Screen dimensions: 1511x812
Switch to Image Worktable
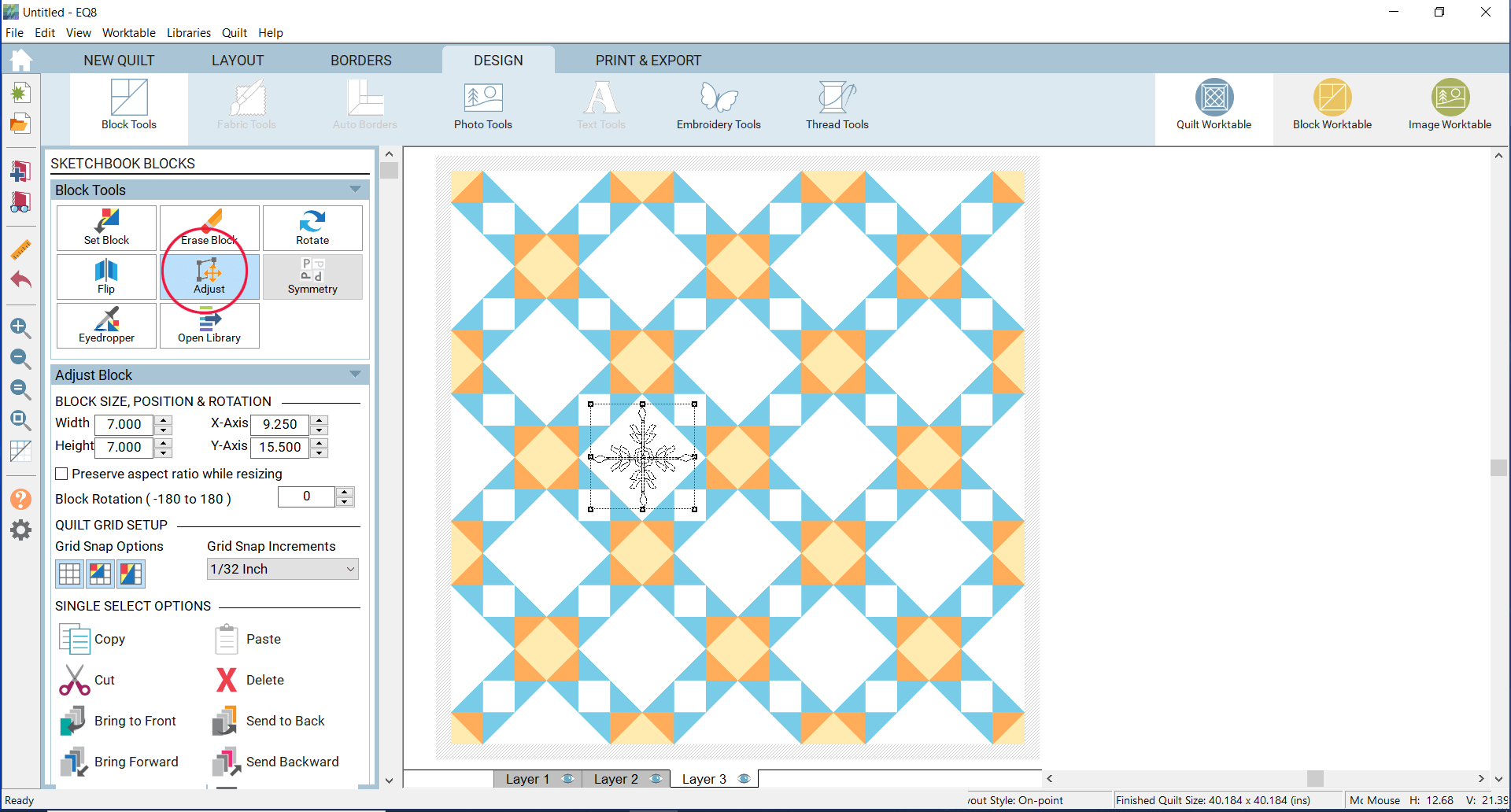pyautogui.click(x=1450, y=105)
